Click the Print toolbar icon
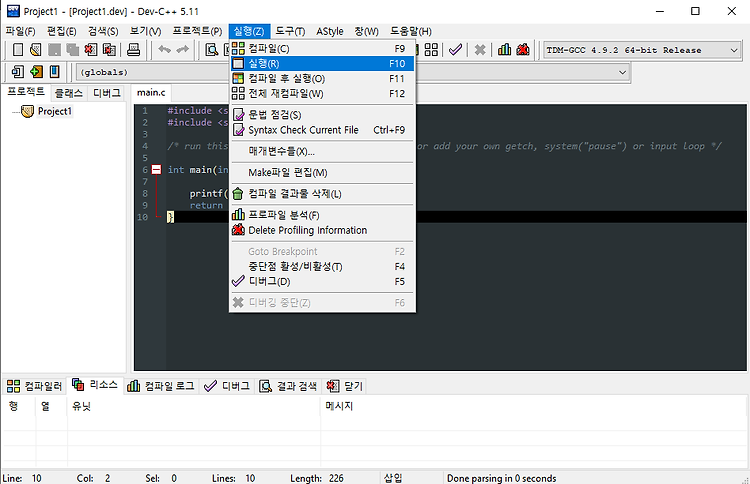The width and height of the screenshot is (750, 484). (x=133, y=49)
